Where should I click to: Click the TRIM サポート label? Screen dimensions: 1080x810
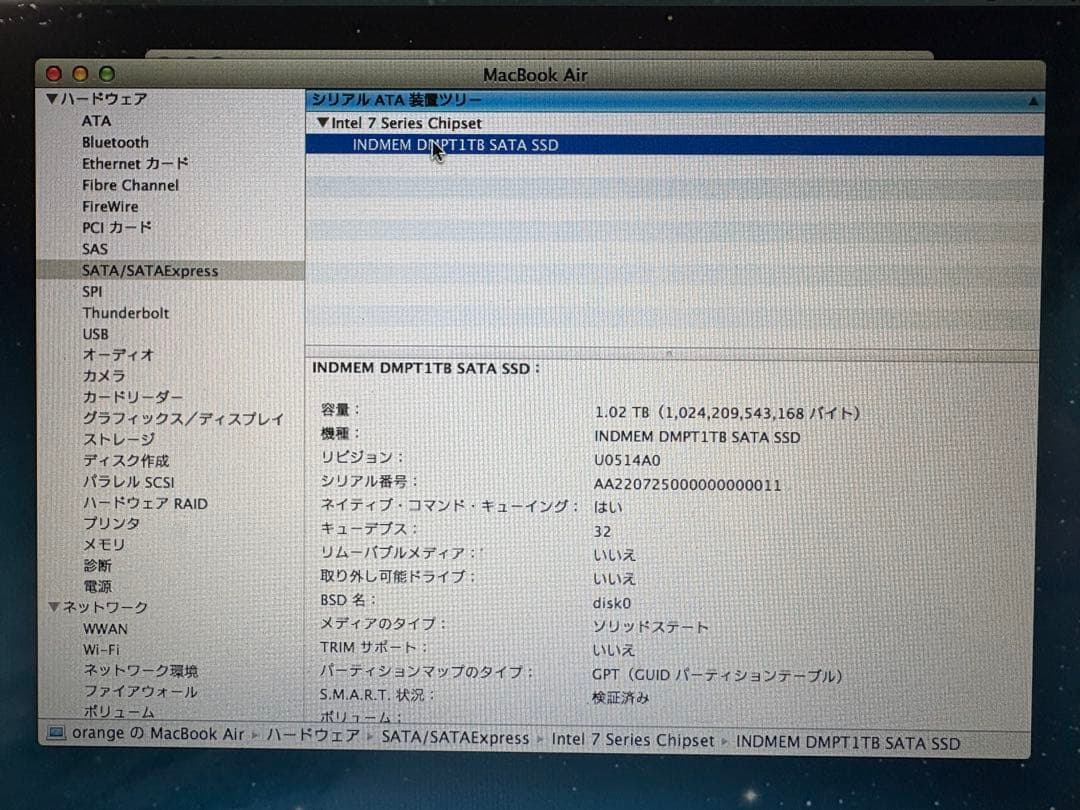tap(373, 647)
